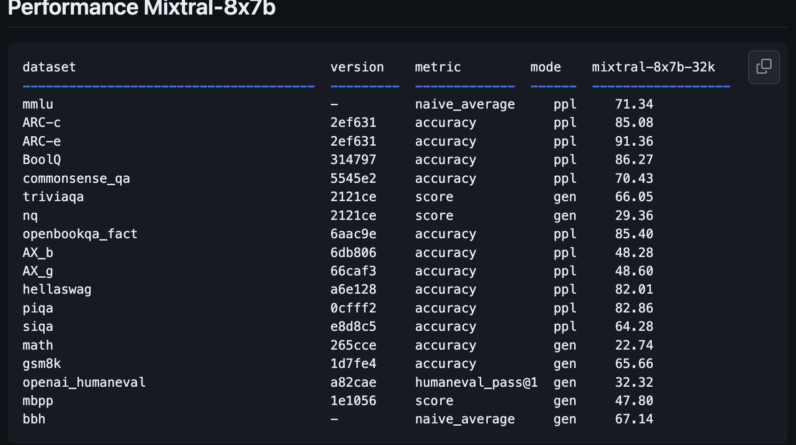
Task: Click the ARC-e score 91.36
Action: pyautogui.click(x=634, y=141)
